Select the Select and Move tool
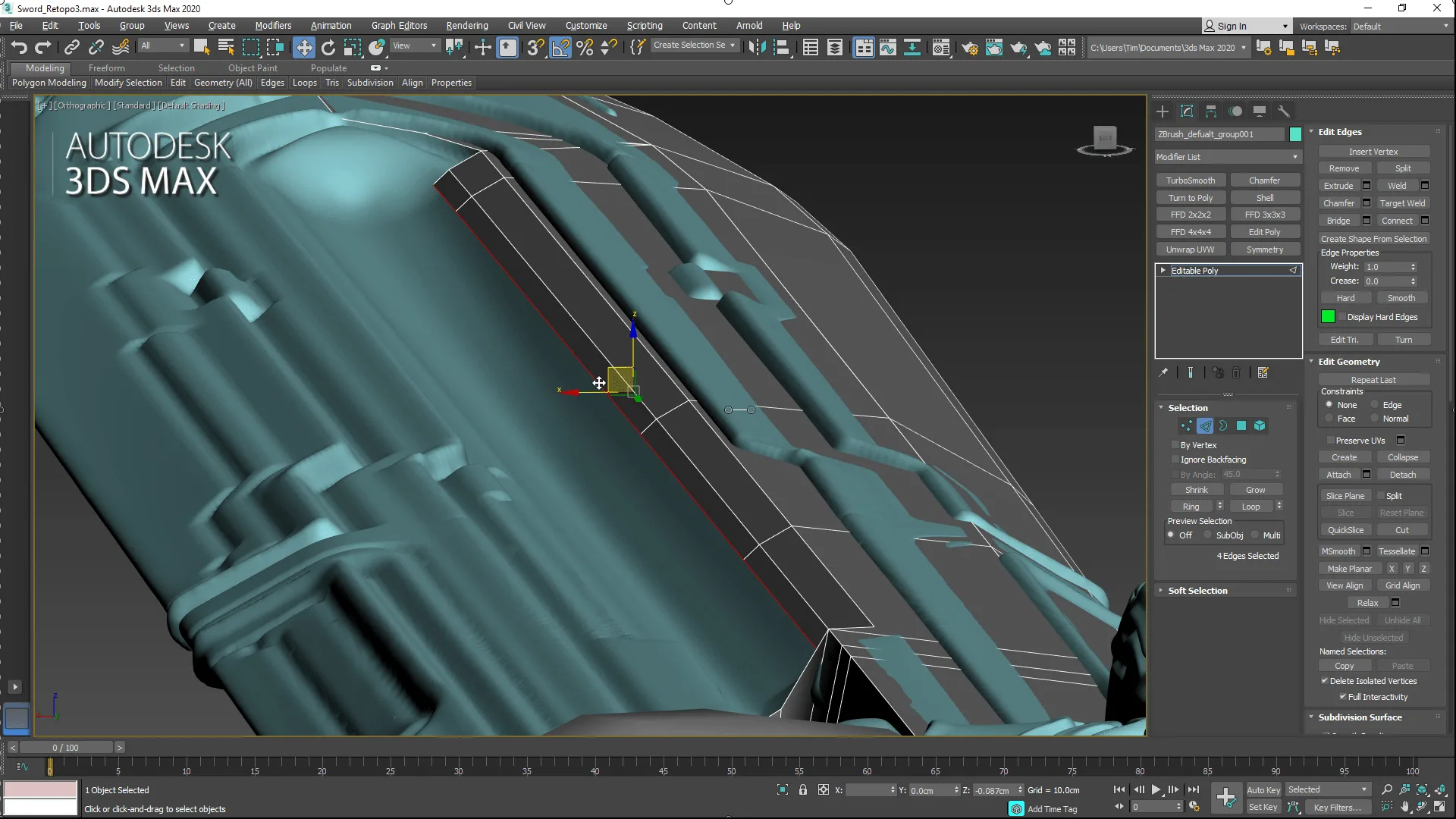This screenshot has height=819, width=1456. click(303, 48)
